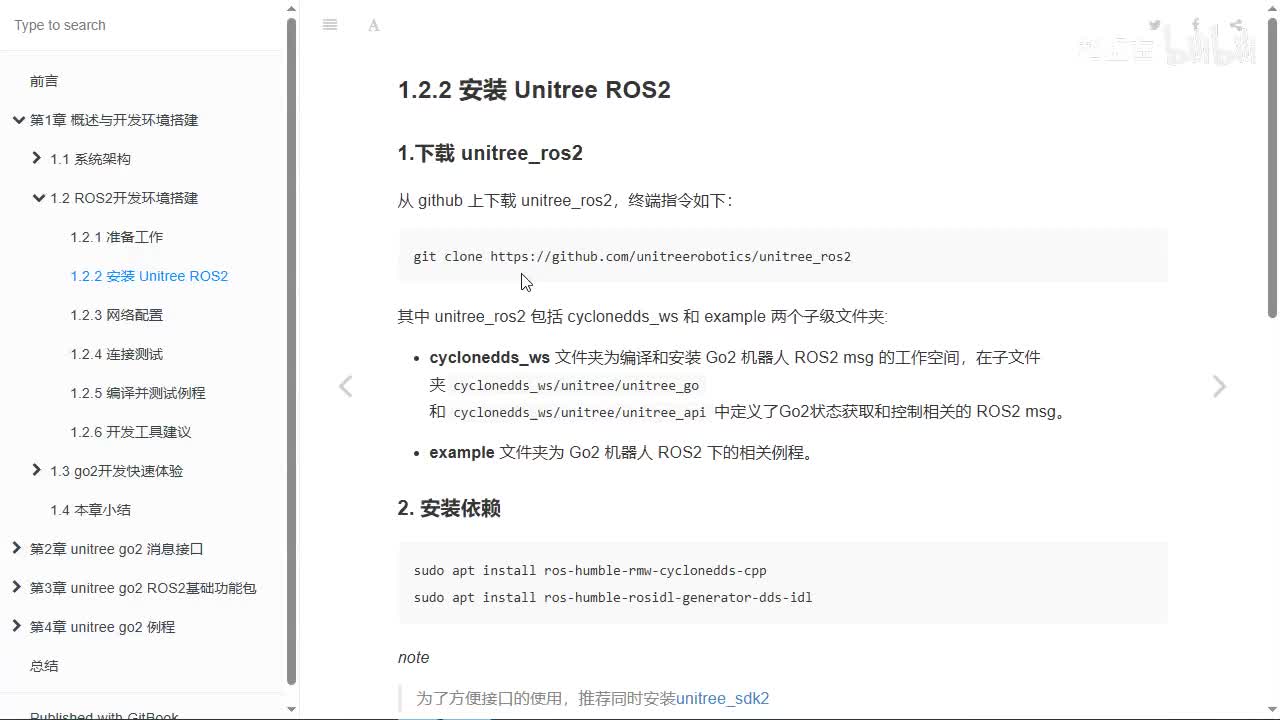Go to previous page arrow

click(345, 386)
